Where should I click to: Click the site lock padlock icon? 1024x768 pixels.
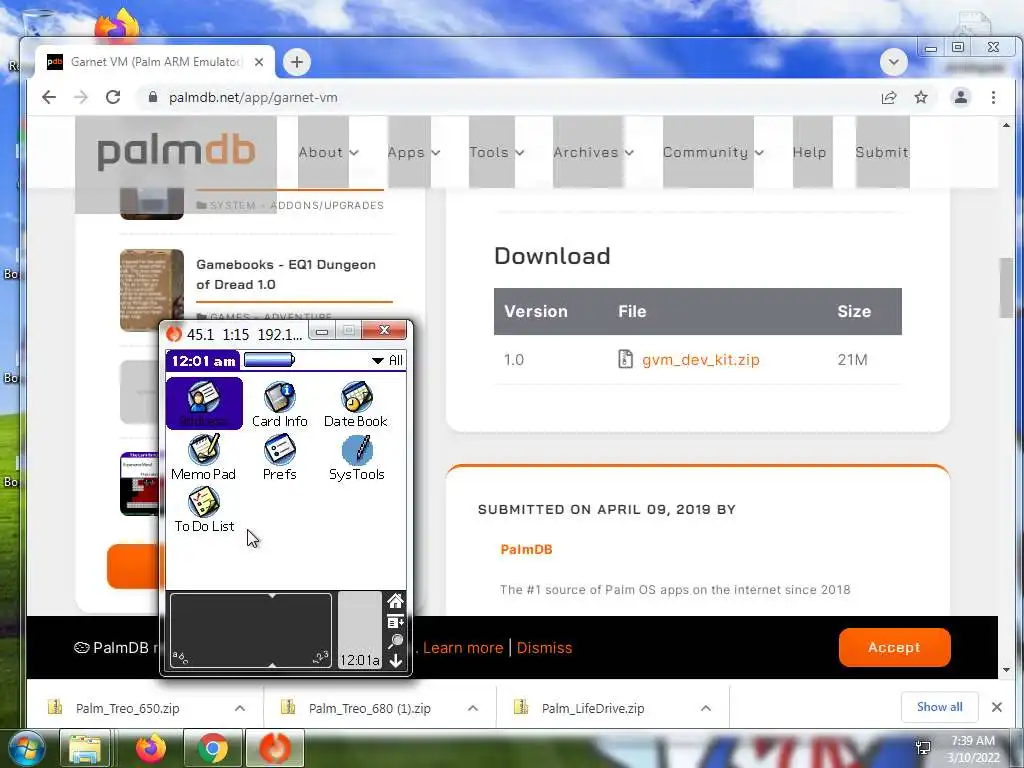pos(153,97)
